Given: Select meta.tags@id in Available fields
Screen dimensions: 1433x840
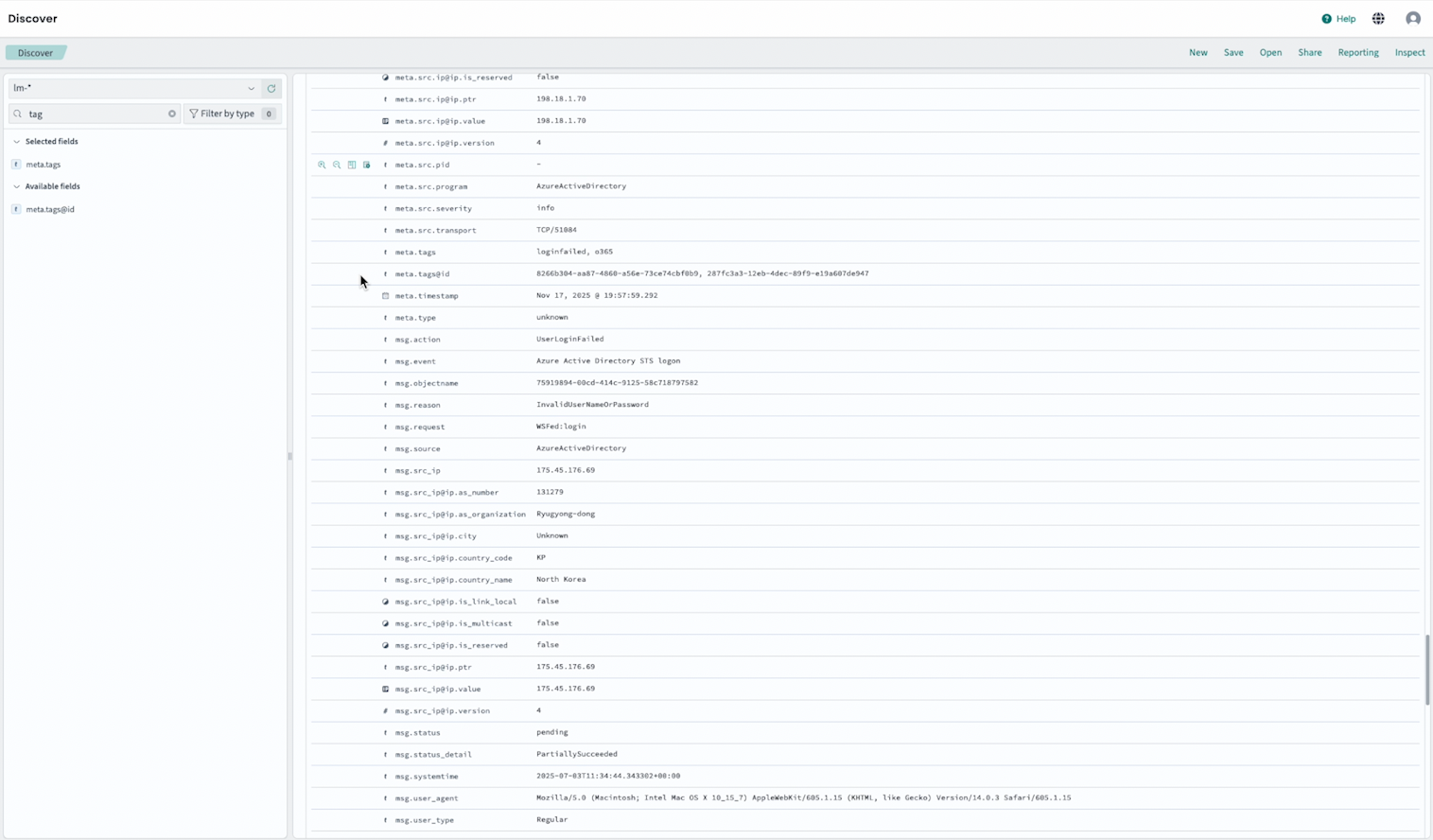Looking at the screenshot, I should [50, 210].
